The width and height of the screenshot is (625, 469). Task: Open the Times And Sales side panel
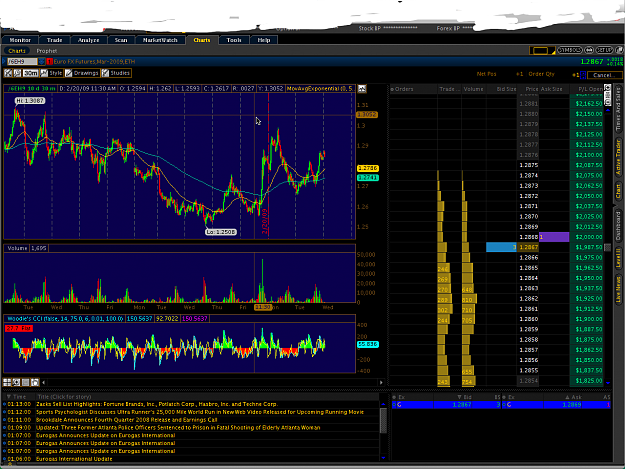[x=618, y=109]
